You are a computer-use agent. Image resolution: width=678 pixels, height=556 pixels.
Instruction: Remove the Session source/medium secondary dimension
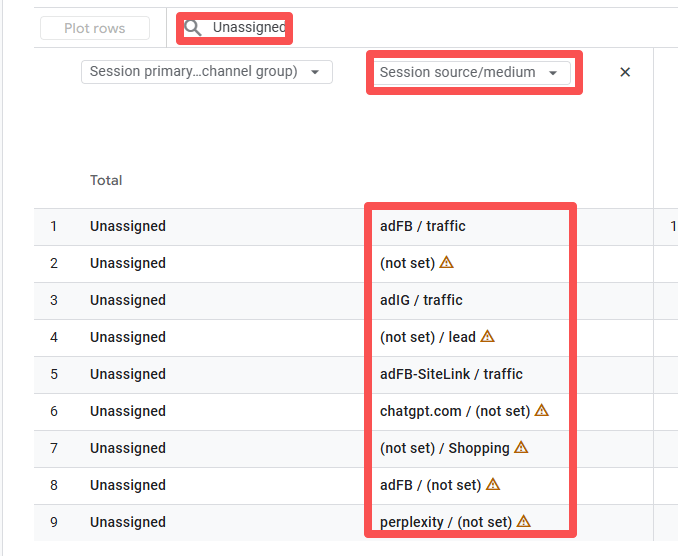tap(625, 72)
